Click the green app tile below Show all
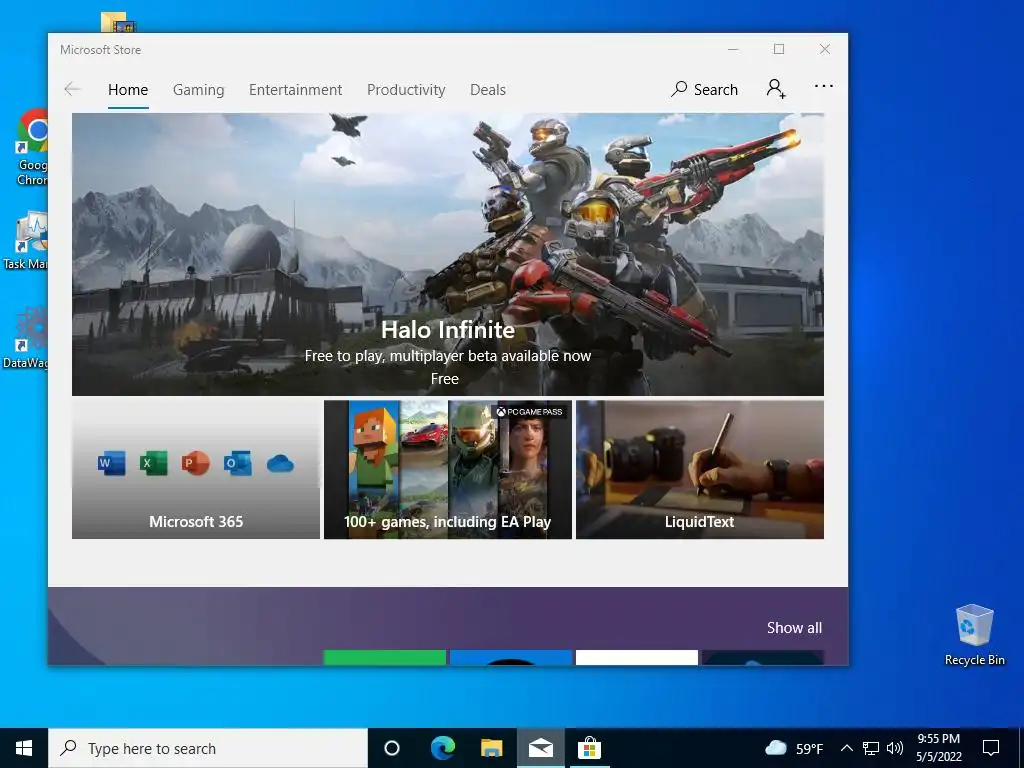 tap(385, 658)
